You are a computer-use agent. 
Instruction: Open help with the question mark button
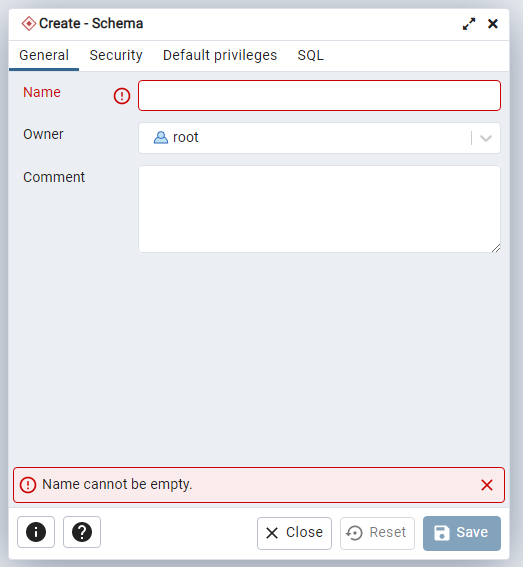pos(82,532)
